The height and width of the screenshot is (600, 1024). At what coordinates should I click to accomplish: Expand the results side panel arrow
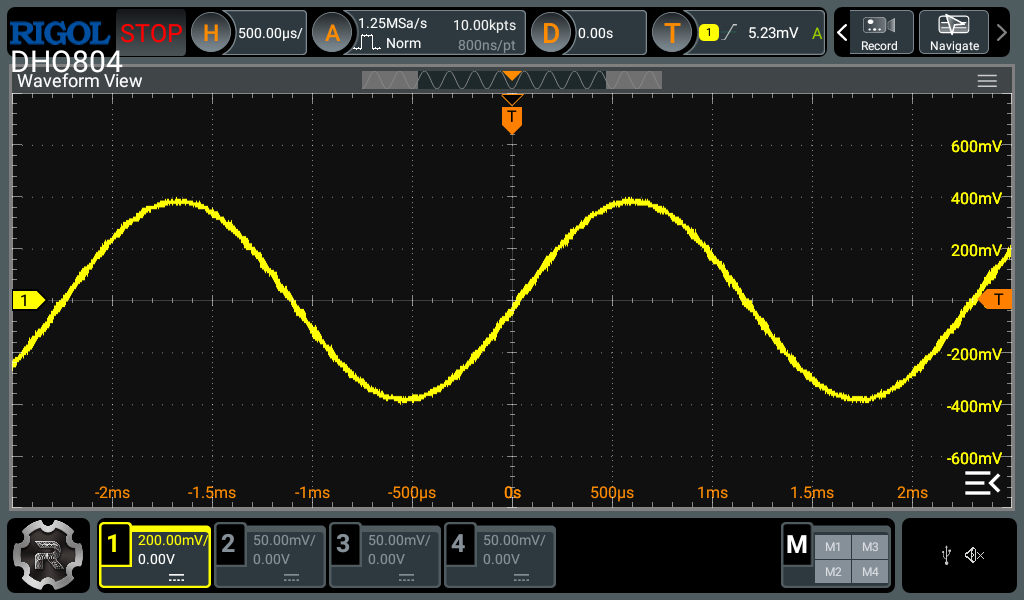click(982, 484)
